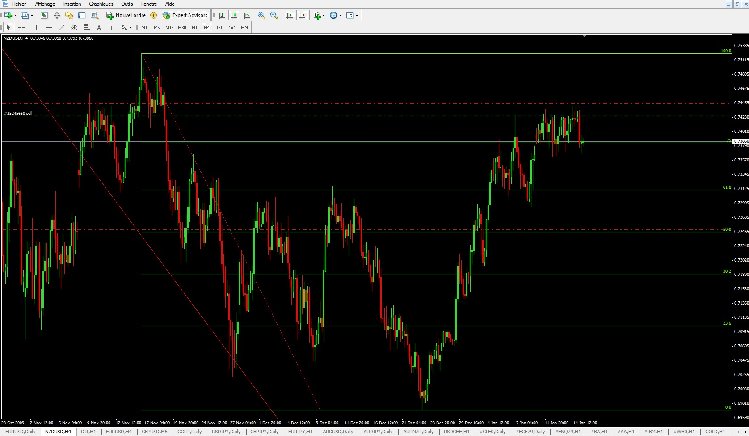Open the Affichage menu
This screenshot has height=436, width=749.
[45, 4]
